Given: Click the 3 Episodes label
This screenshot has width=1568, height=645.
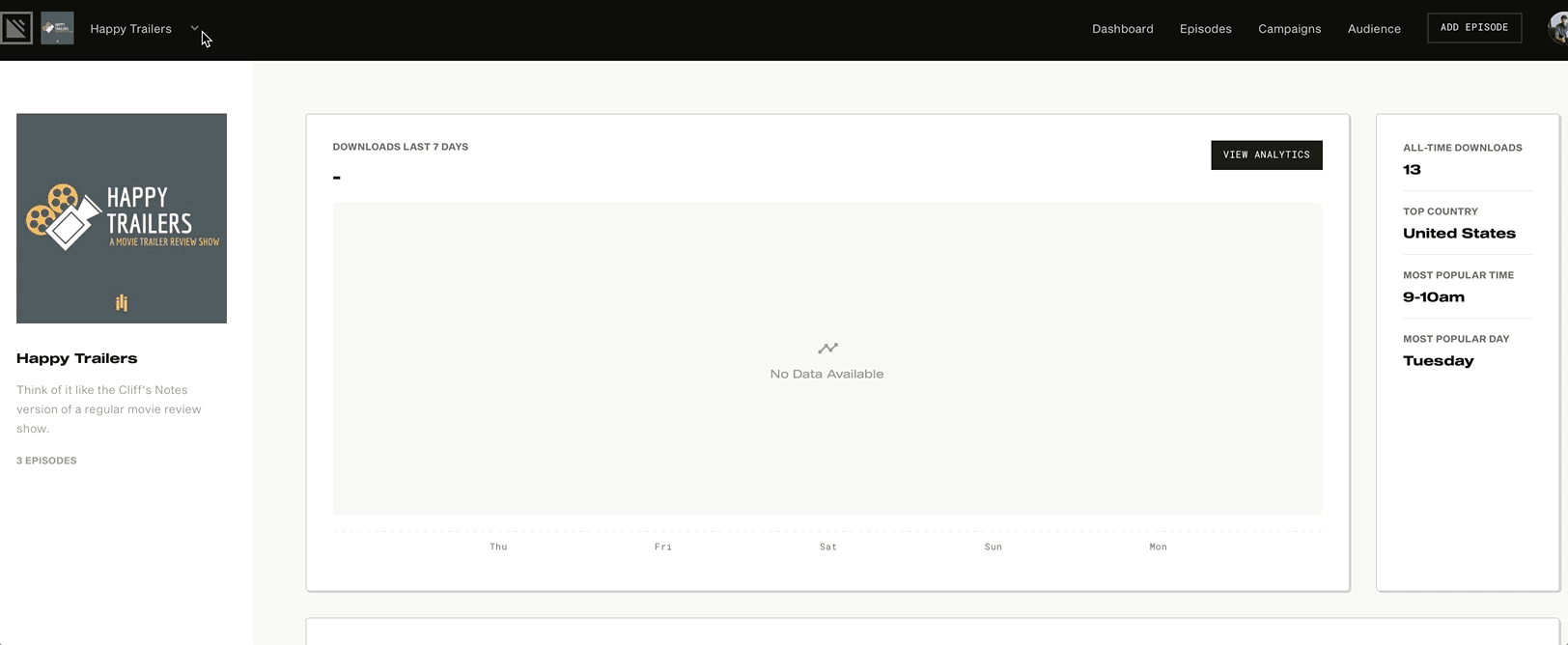Looking at the screenshot, I should [46, 461].
